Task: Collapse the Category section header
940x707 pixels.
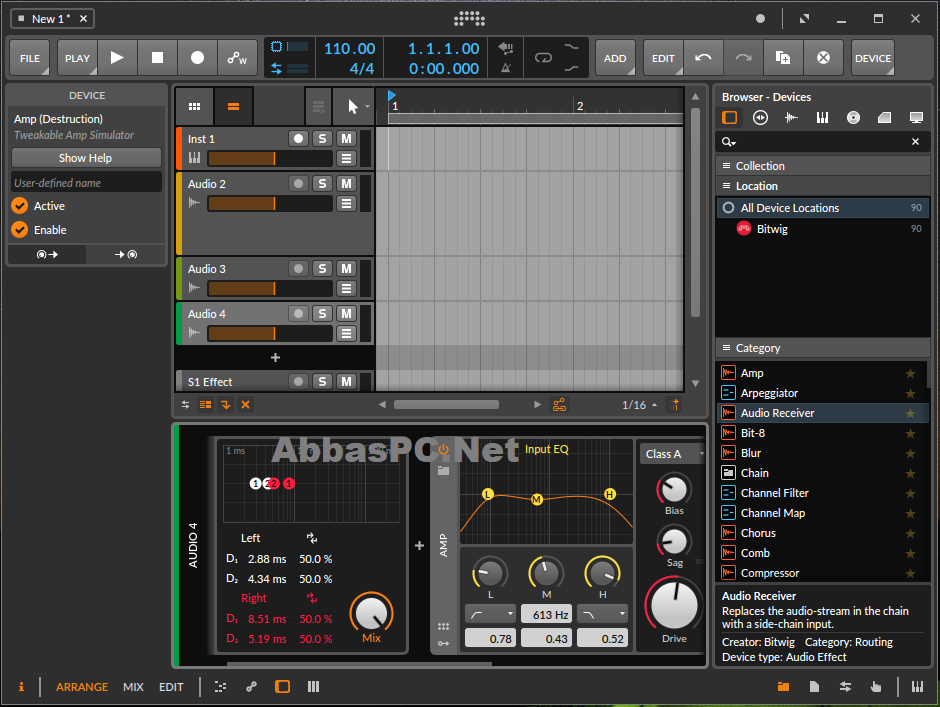Action: 822,348
